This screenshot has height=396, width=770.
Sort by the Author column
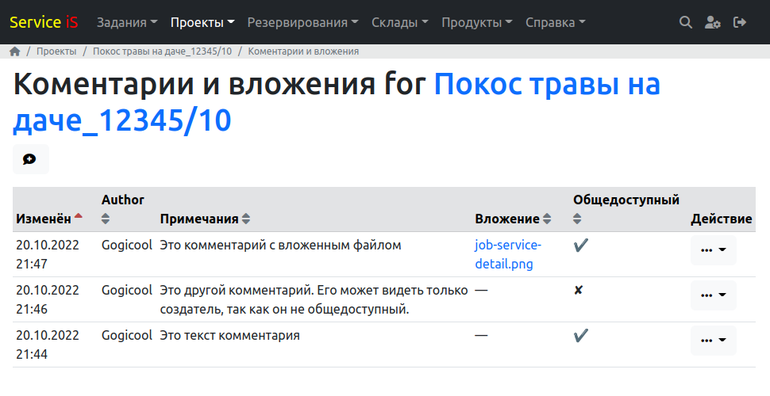tap(123, 209)
